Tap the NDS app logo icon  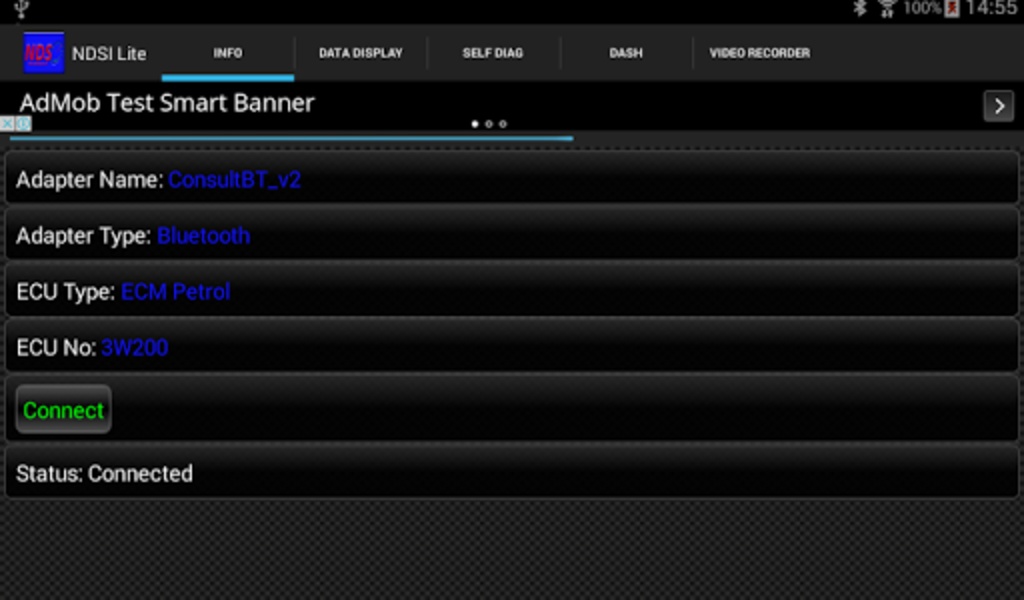44,53
